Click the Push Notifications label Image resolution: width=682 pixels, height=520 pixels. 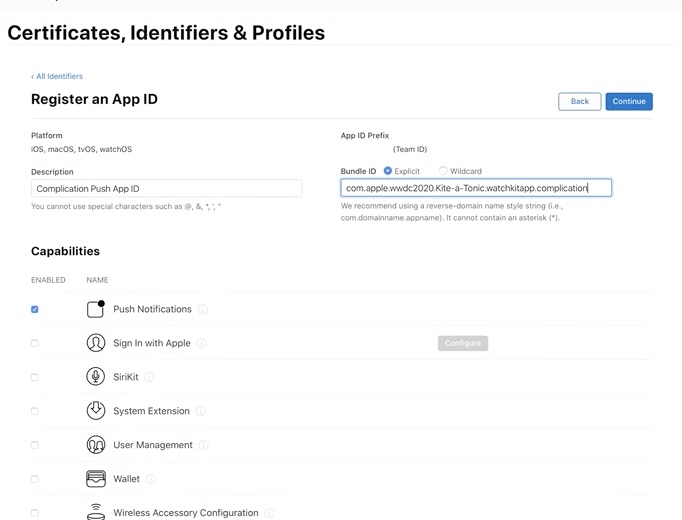click(x=152, y=309)
